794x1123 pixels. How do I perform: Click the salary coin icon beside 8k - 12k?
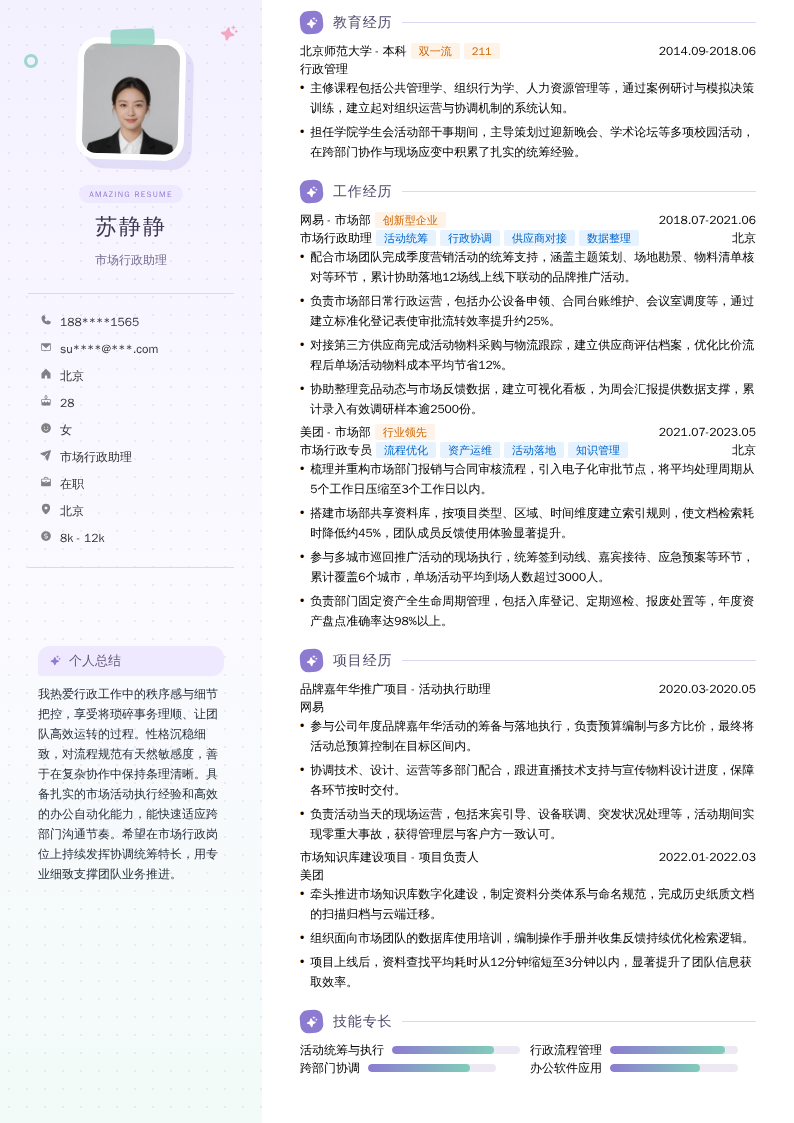coord(46,536)
